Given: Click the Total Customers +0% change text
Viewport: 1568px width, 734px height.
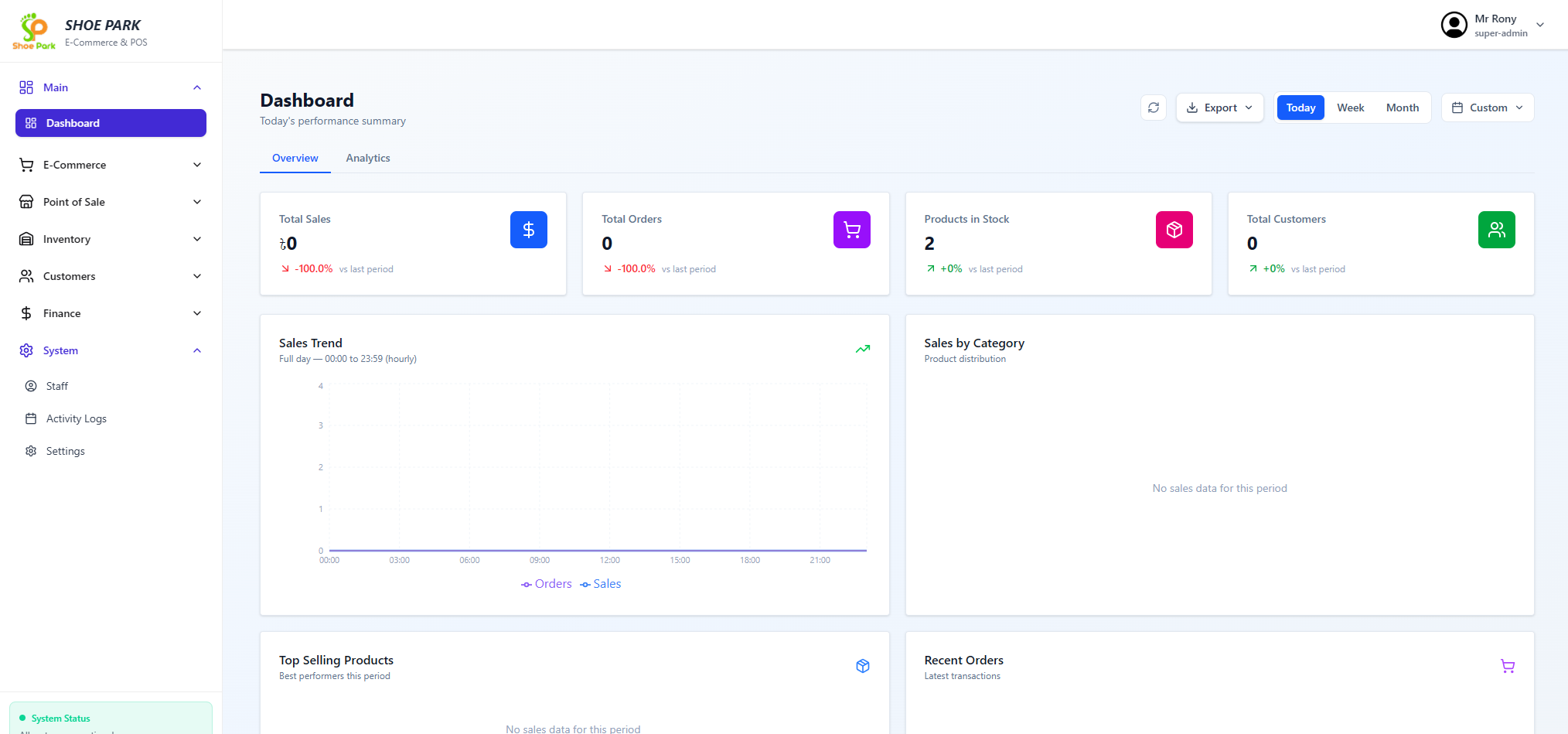Looking at the screenshot, I should (x=1274, y=268).
